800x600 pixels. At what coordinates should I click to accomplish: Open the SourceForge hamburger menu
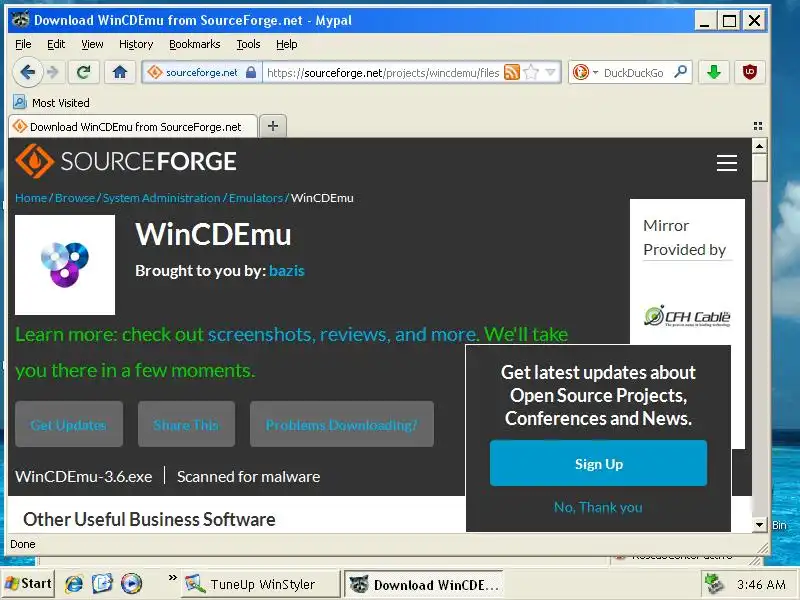click(x=727, y=163)
